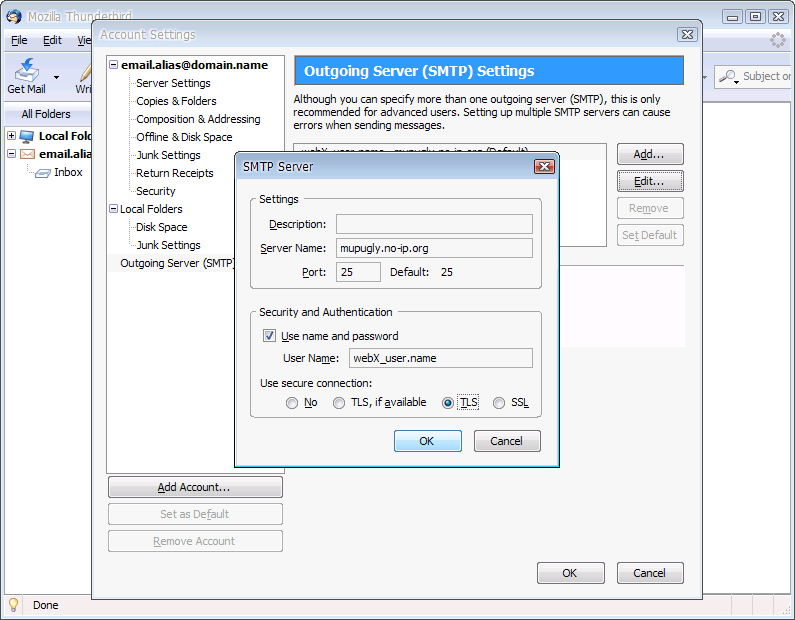
Task: Click the lightbulb icon in status bar
Action: click(14, 605)
